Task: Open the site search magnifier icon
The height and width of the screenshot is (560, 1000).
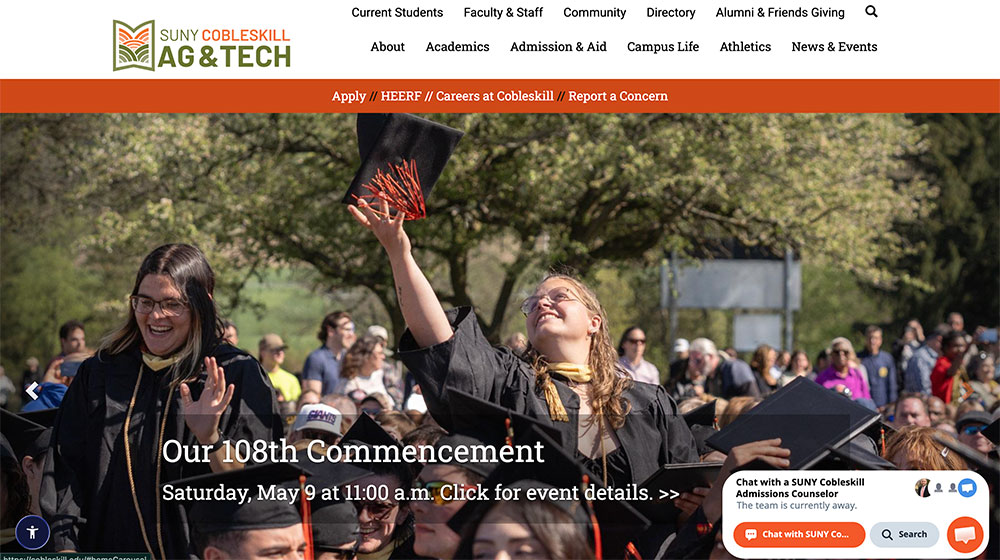Action: pyautogui.click(x=871, y=11)
